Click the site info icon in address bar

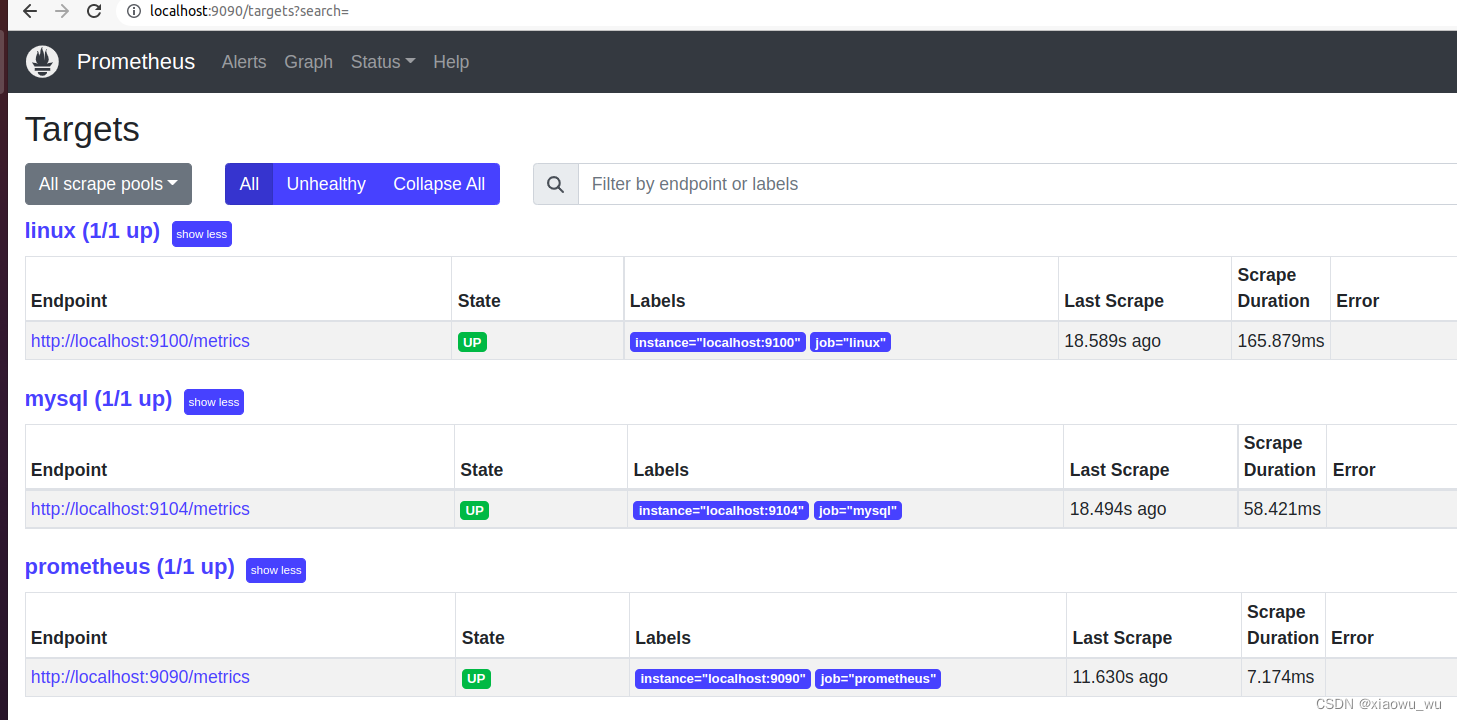[x=134, y=12]
